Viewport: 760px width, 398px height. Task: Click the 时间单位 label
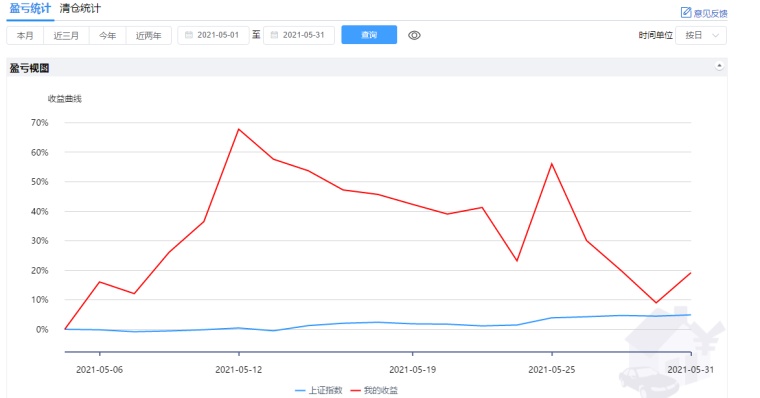pyautogui.click(x=655, y=35)
